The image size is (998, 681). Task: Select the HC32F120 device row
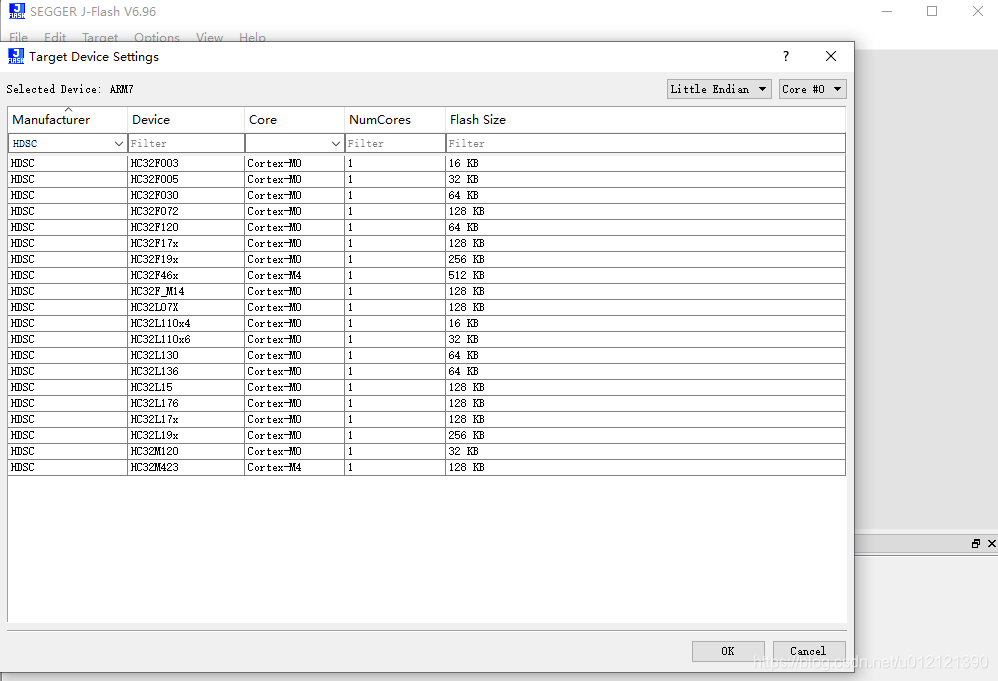[426, 227]
